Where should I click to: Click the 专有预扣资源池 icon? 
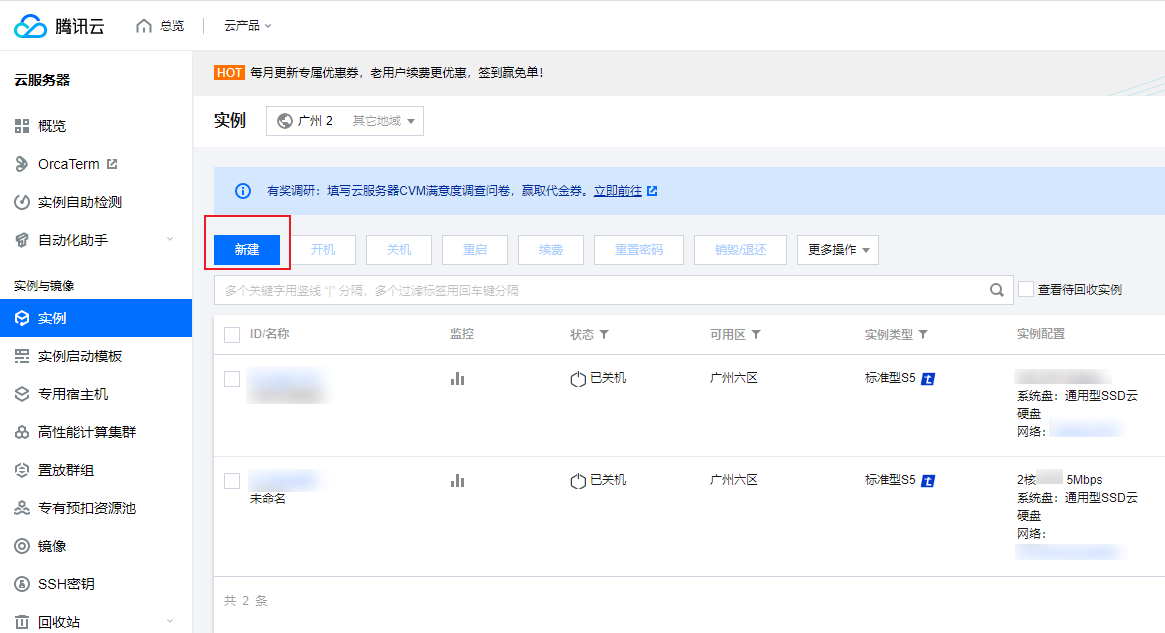[x=22, y=508]
